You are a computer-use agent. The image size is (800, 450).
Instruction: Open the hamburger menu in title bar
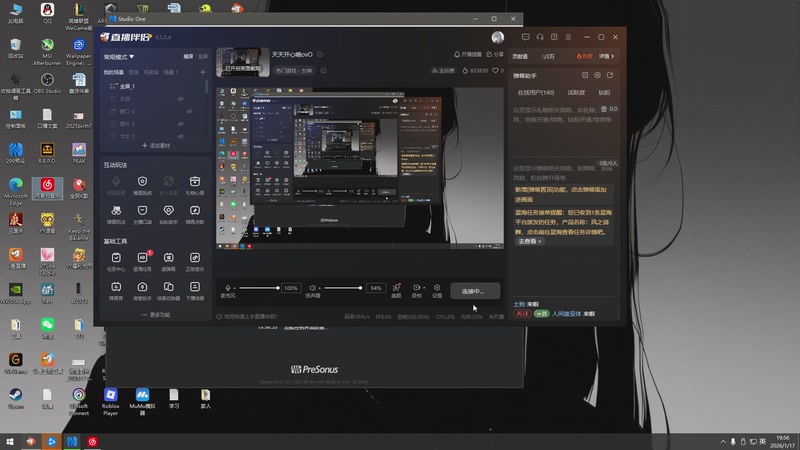pos(568,37)
